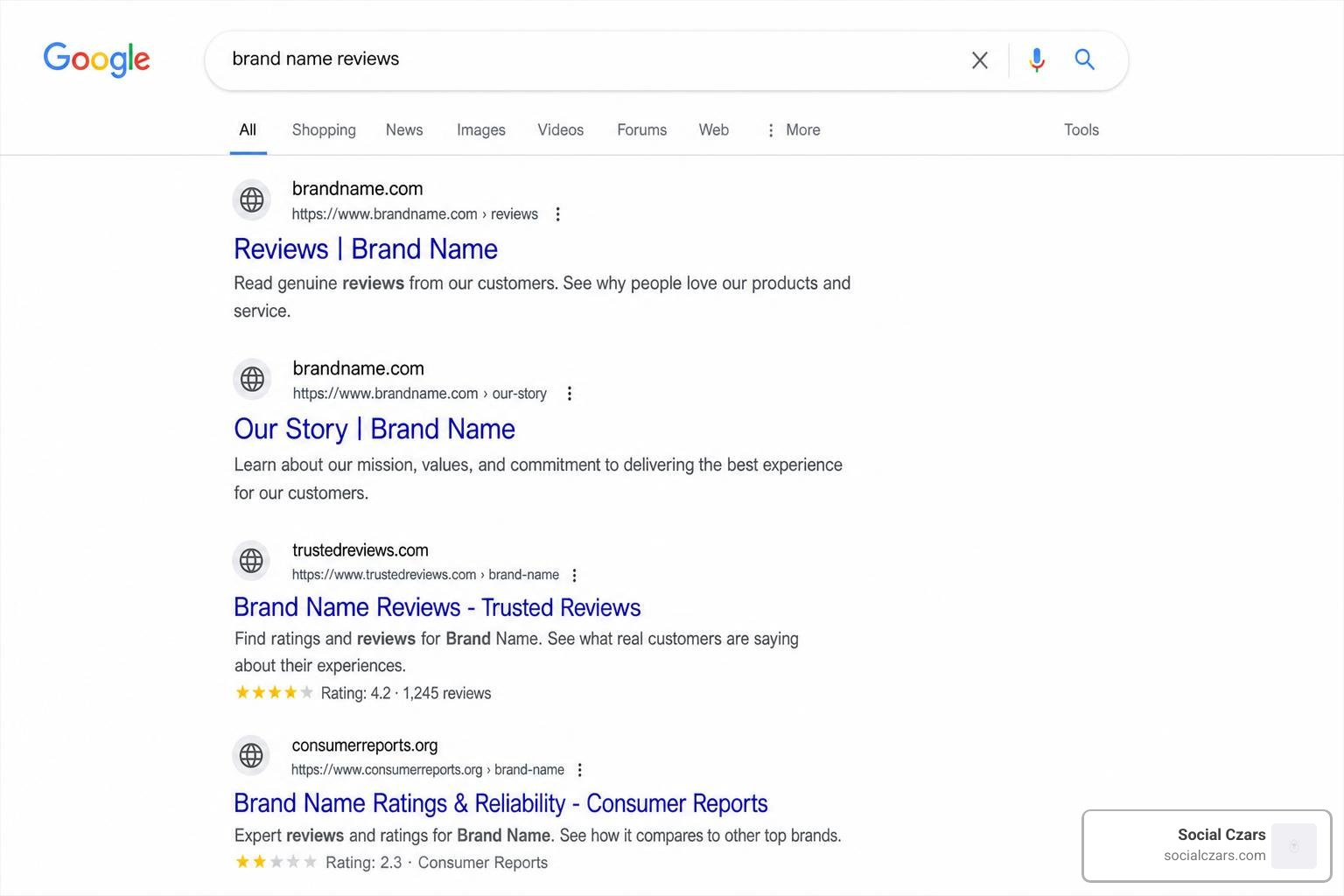Select the Web tab
Screen dimensions: 1344x896
714,130
